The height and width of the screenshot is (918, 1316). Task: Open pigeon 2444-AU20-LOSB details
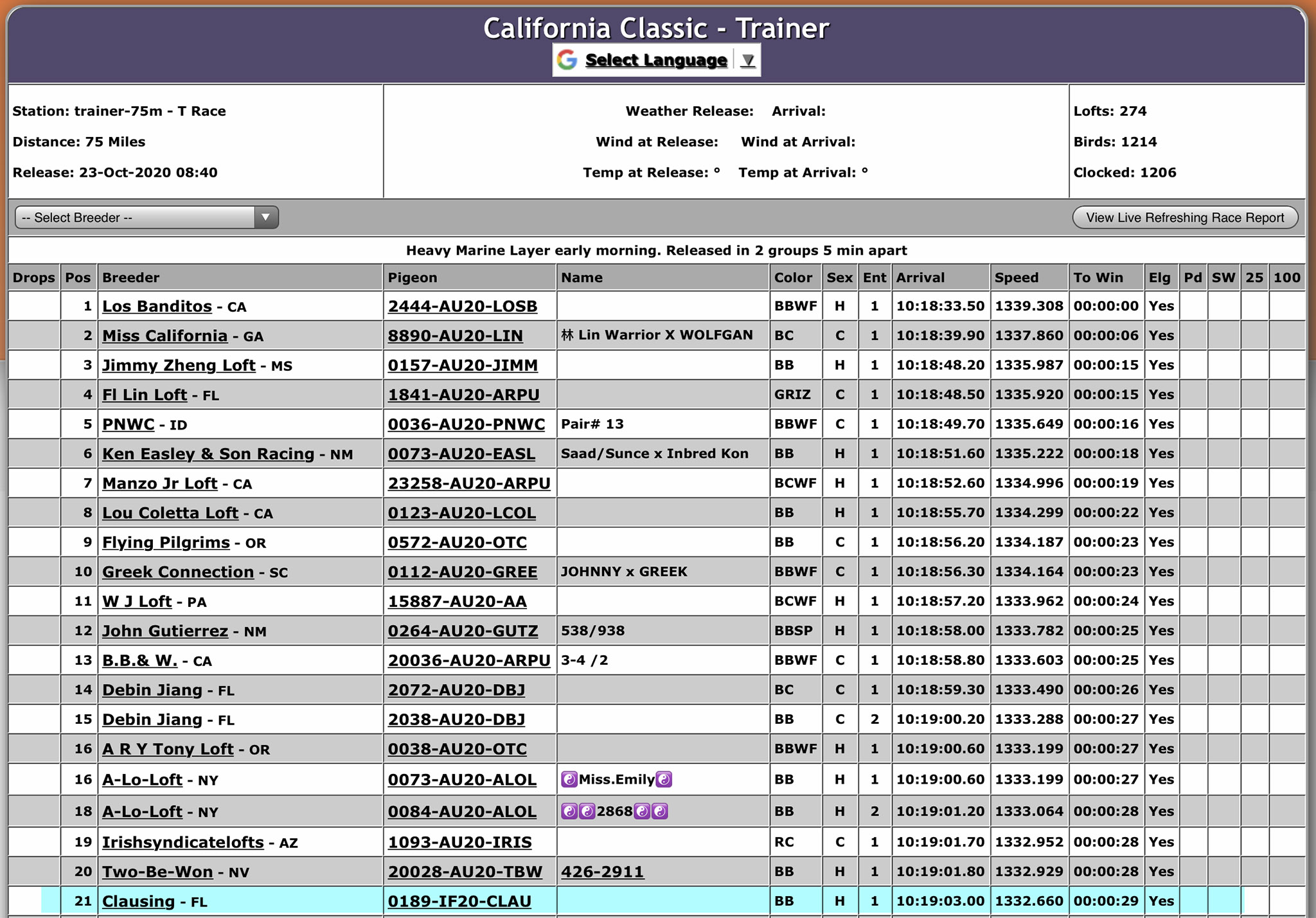463,306
